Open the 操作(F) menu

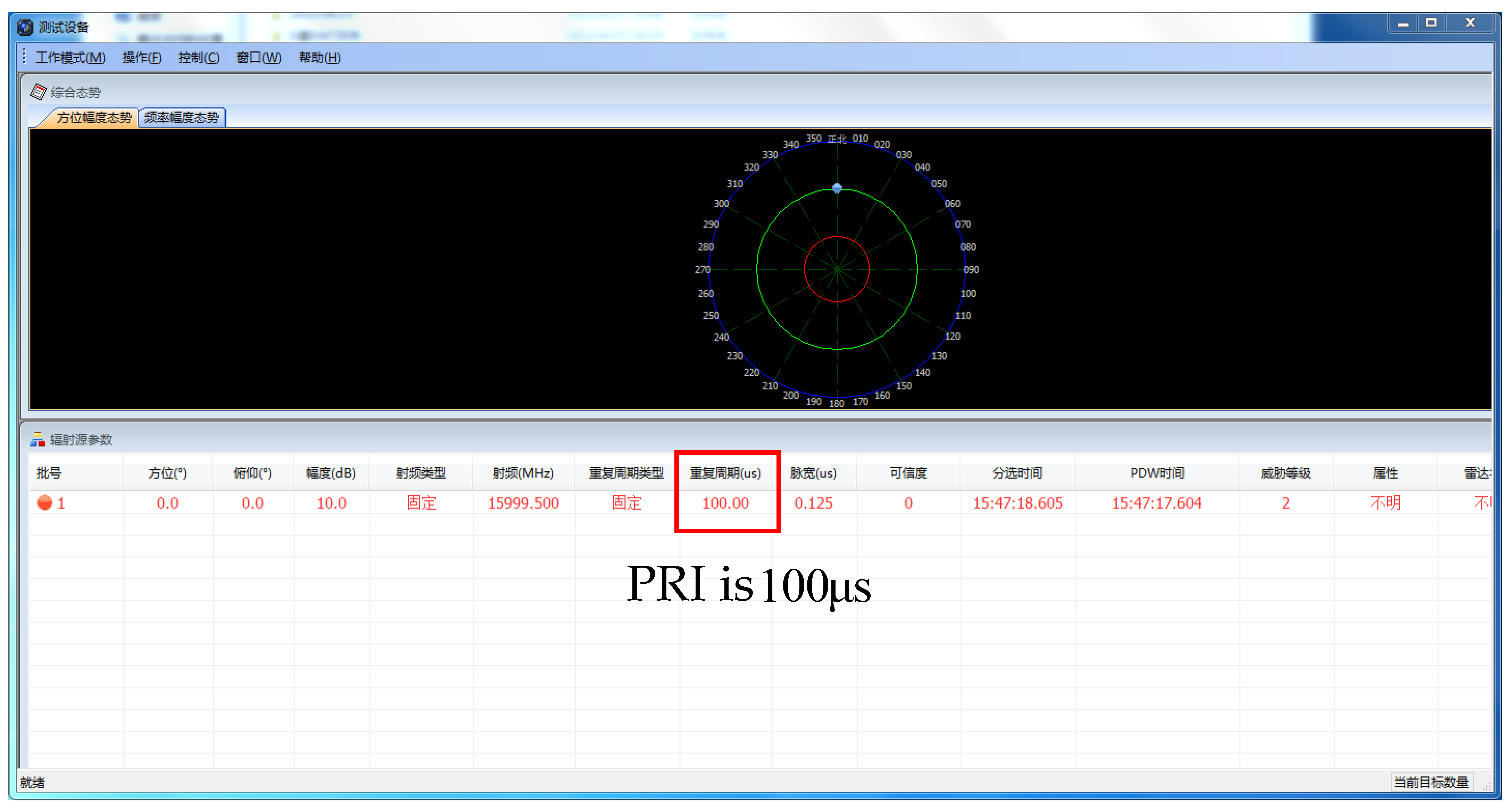click(x=141, y=58)
